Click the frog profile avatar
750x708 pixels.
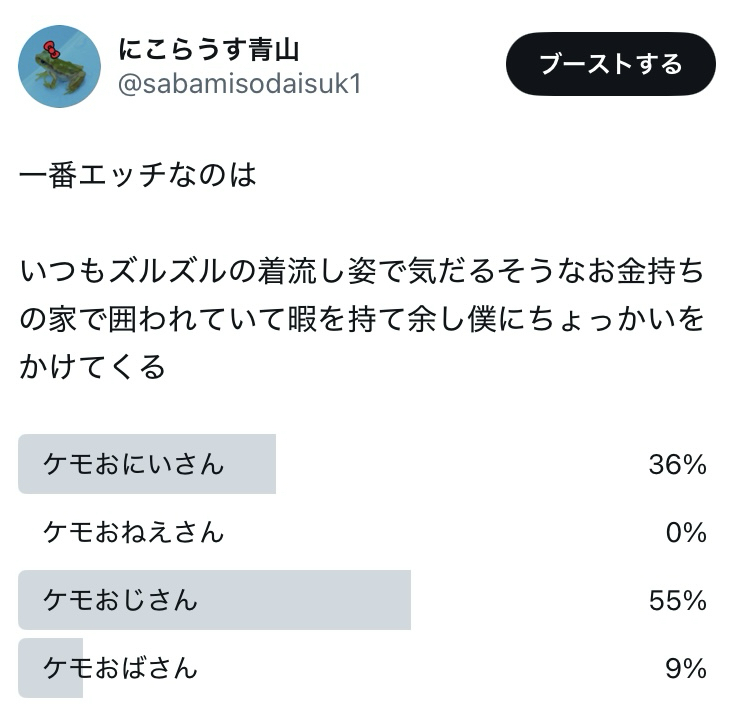pyautogui.click(x=59, y=66)
